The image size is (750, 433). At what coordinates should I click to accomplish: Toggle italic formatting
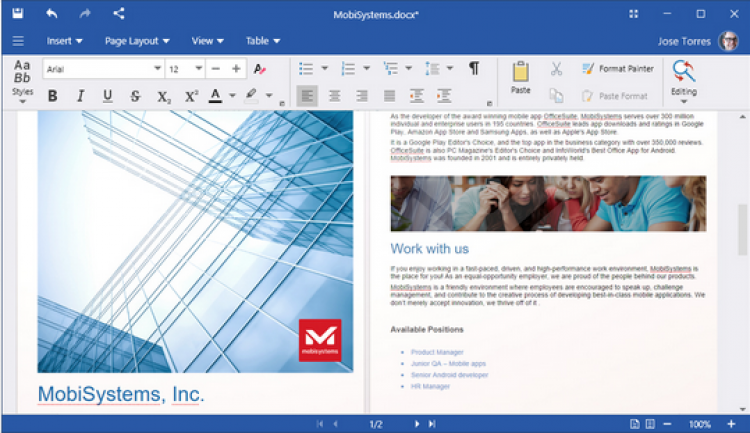point(80,96)
